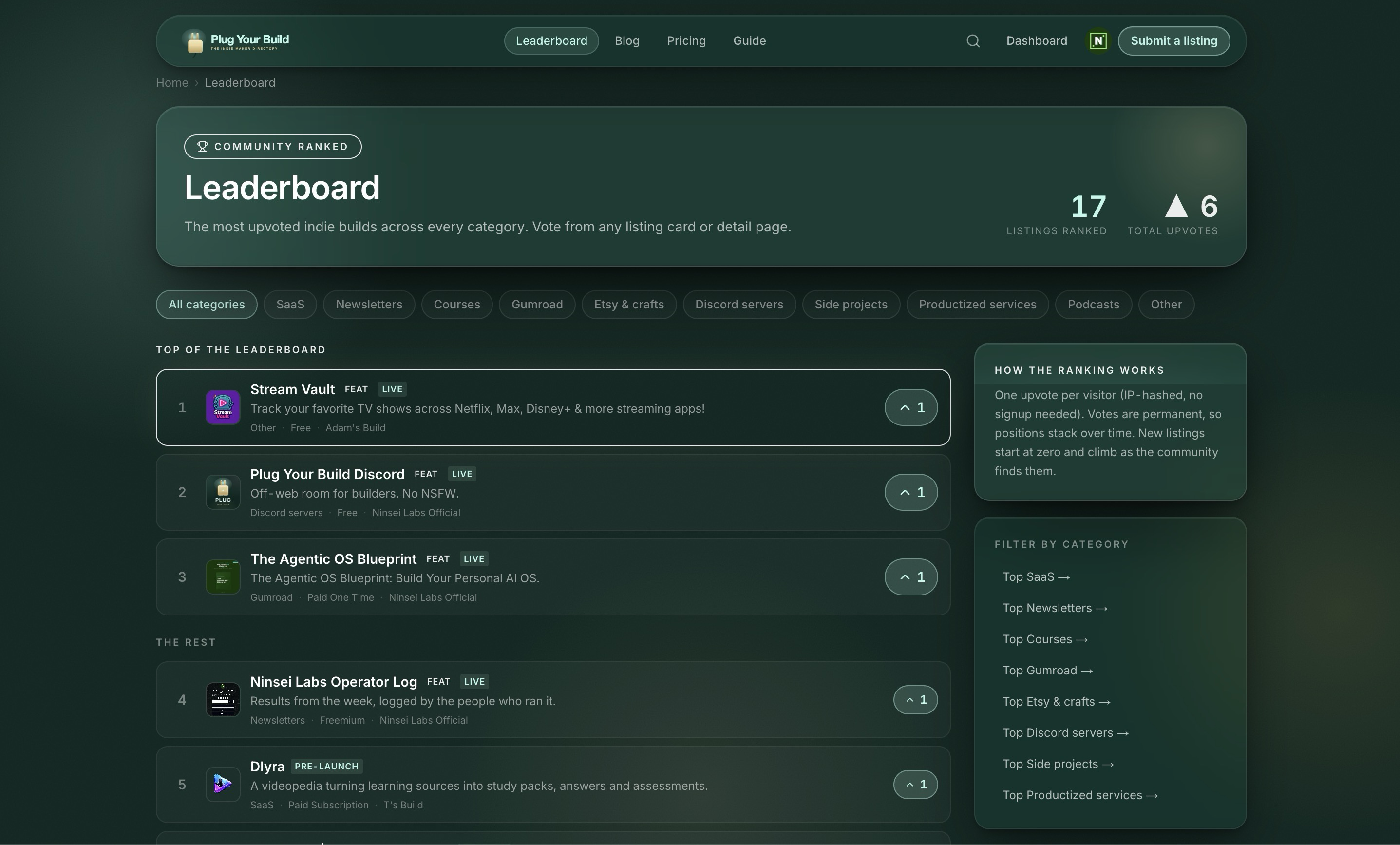The image size is (1400, 845).
Task: Click the Dlyra play-arrow icon
Action: coord(223,784)
